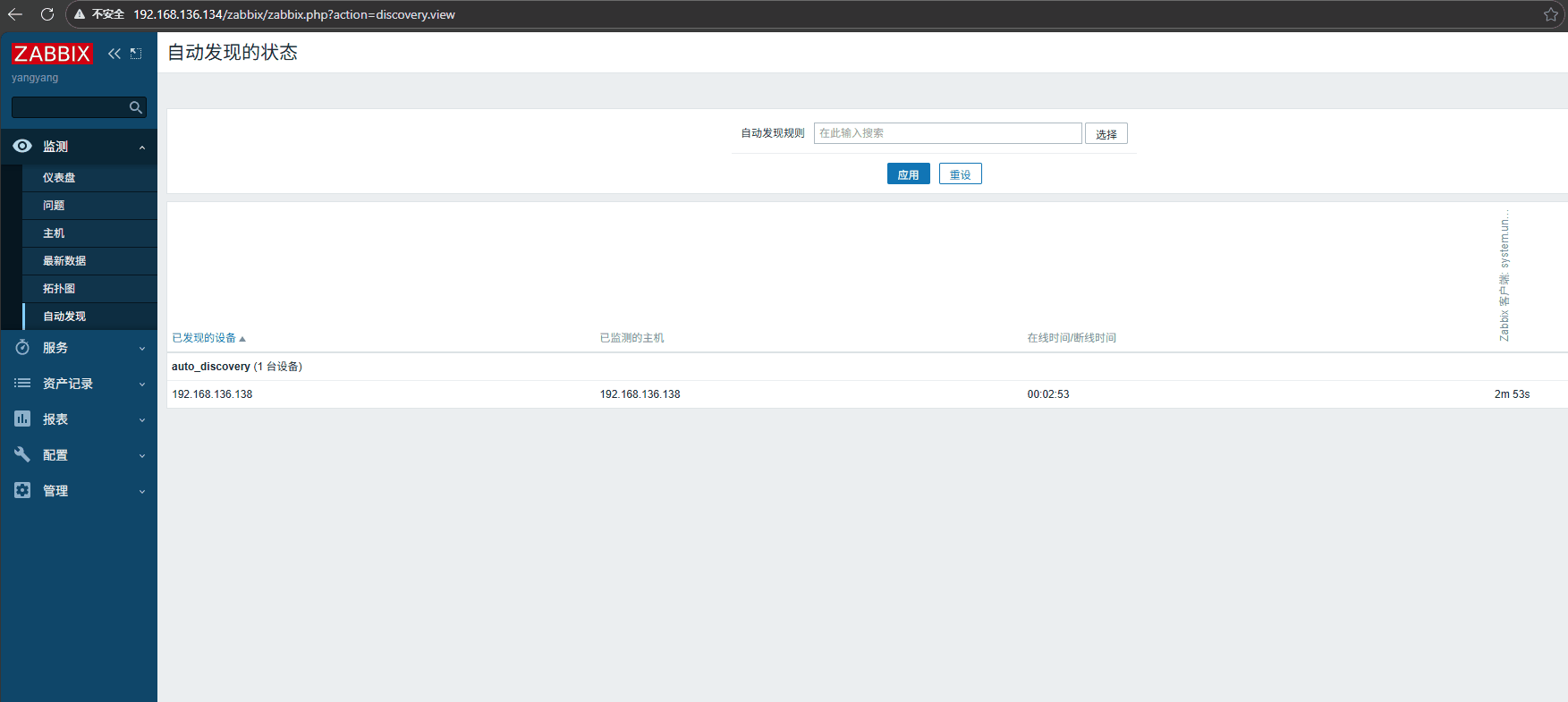Click the 应用 button

909,174
